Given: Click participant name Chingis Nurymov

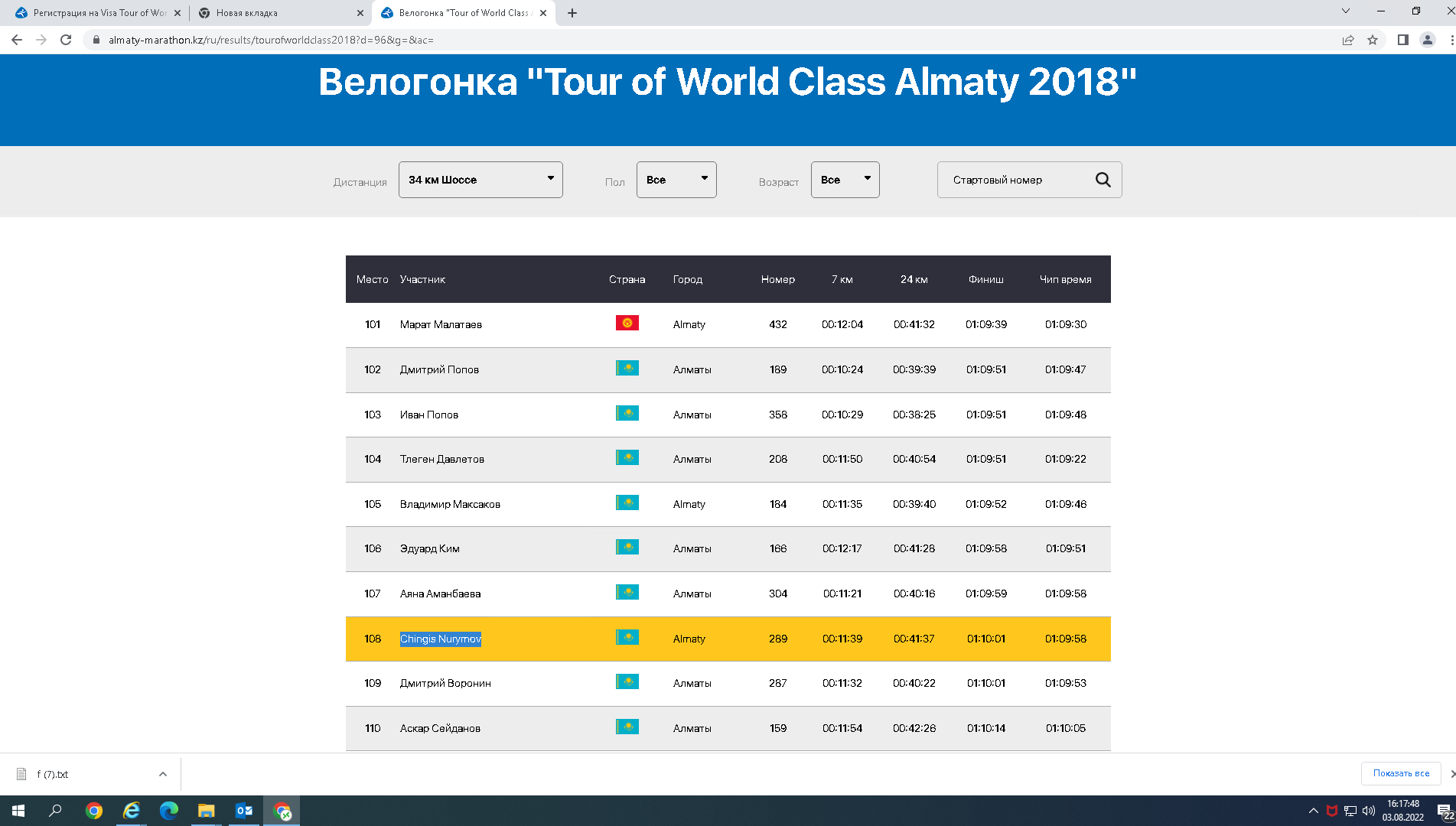Looking at the screenshot, I should point(441,639).
